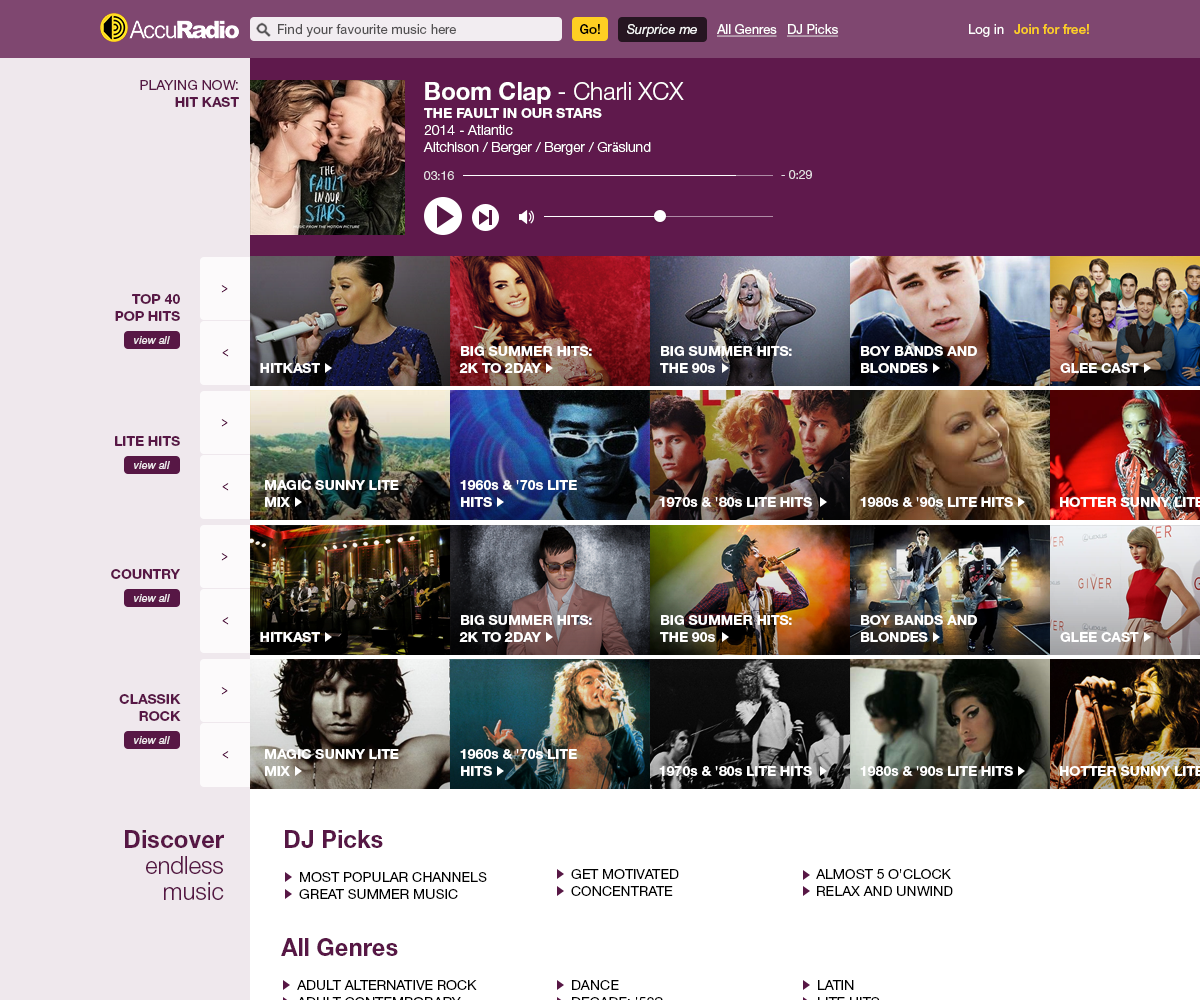Click the search magnifier icon
The width and height of the screenshot is (1200, 1000).
pyautogui.click(x=263, y=30)
